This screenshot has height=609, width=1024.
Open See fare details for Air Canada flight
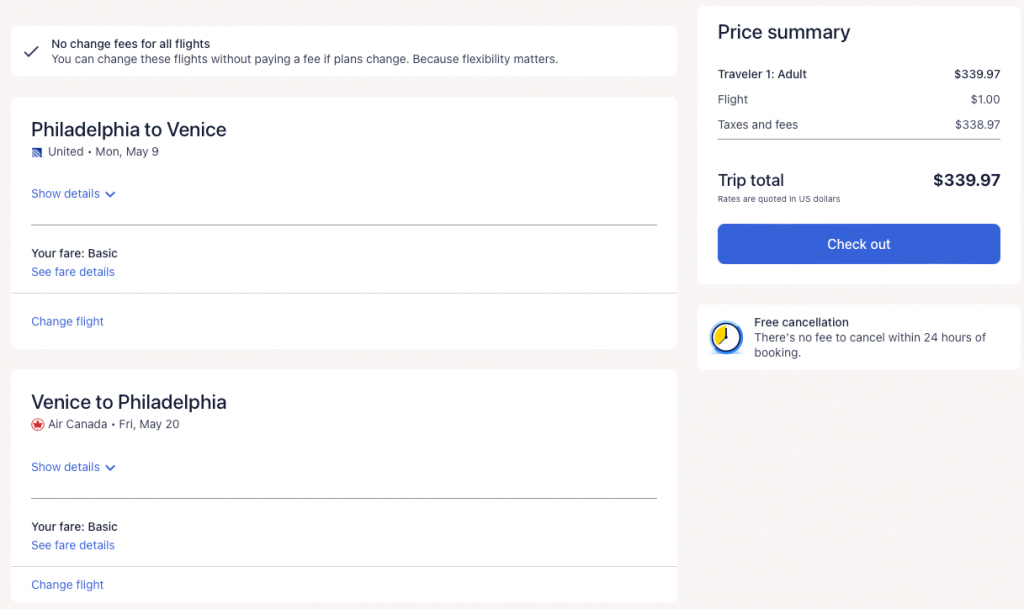73,545
